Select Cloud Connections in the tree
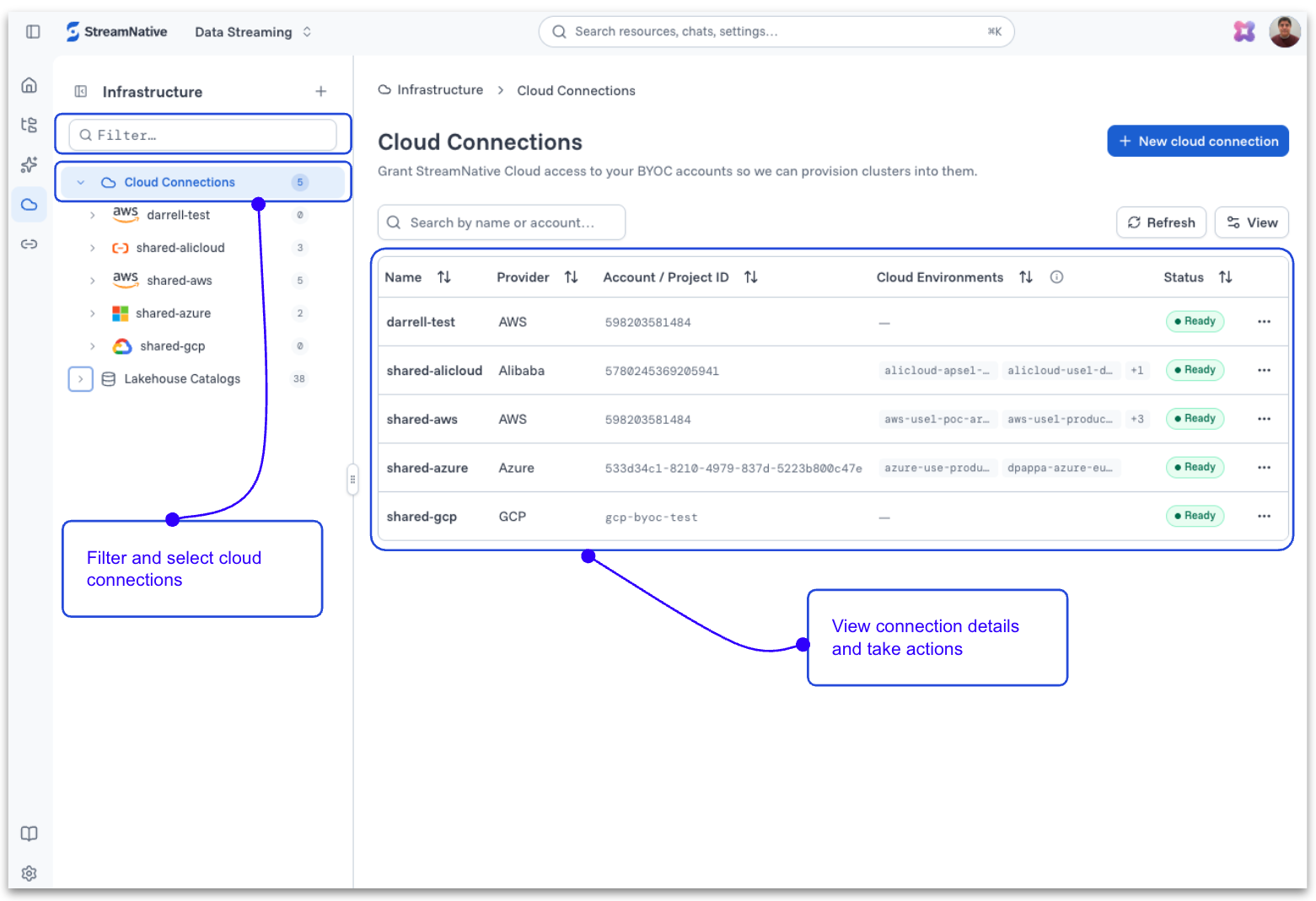 180,182
